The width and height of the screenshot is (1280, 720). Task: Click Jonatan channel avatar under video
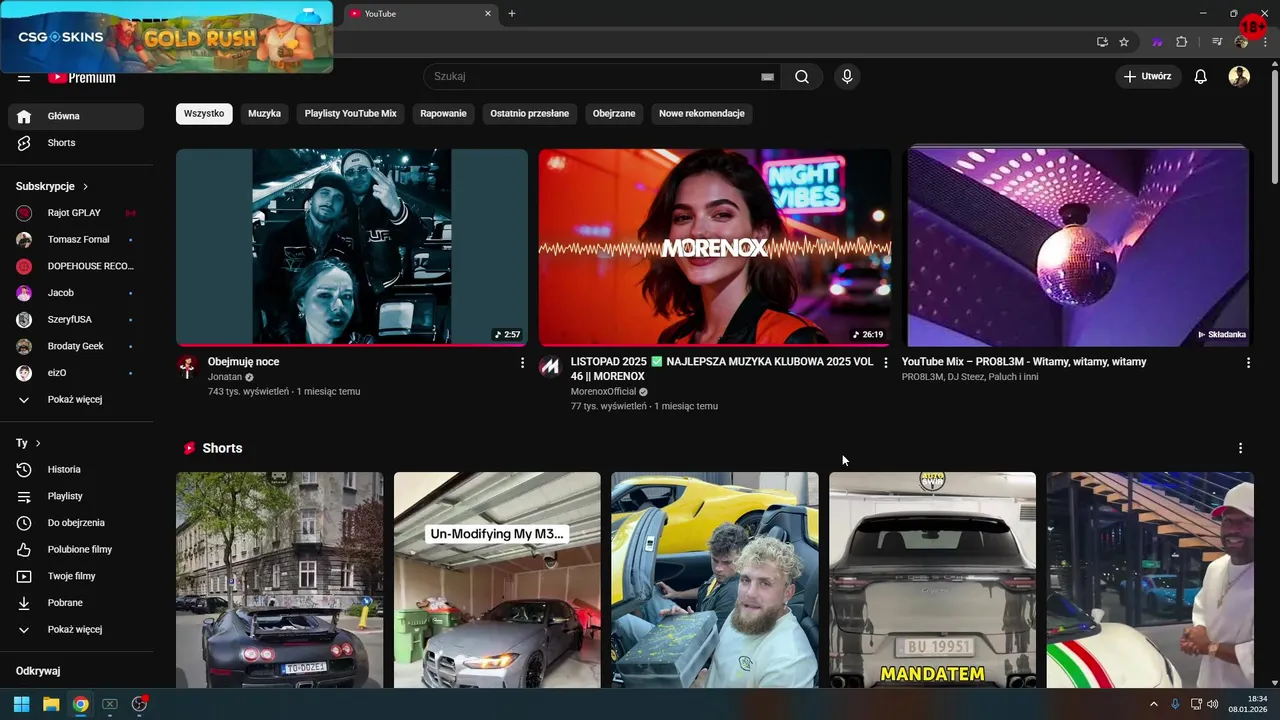(187, 366)
